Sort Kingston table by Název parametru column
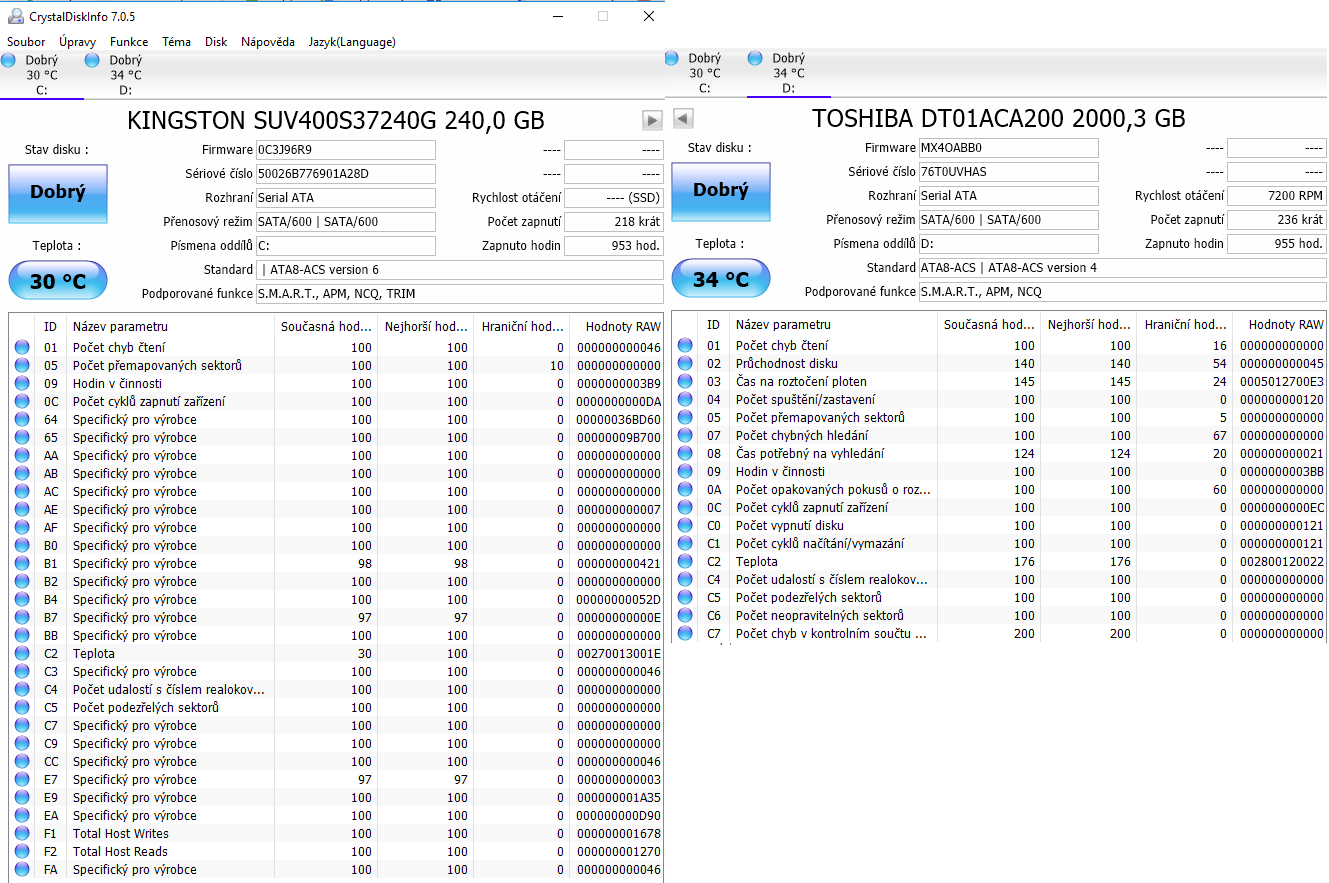The image size is (1329, 883). point(171,327)
